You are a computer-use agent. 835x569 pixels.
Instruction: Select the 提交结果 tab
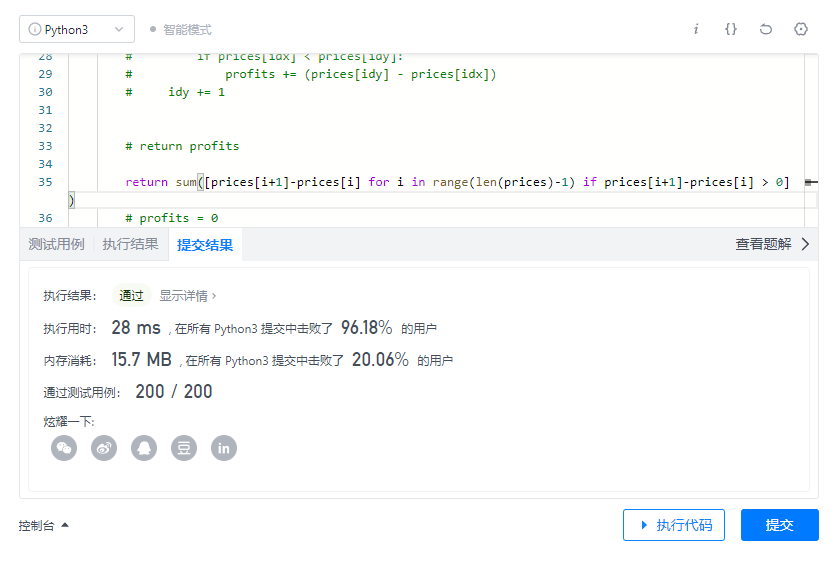click(x=205, y=245)
